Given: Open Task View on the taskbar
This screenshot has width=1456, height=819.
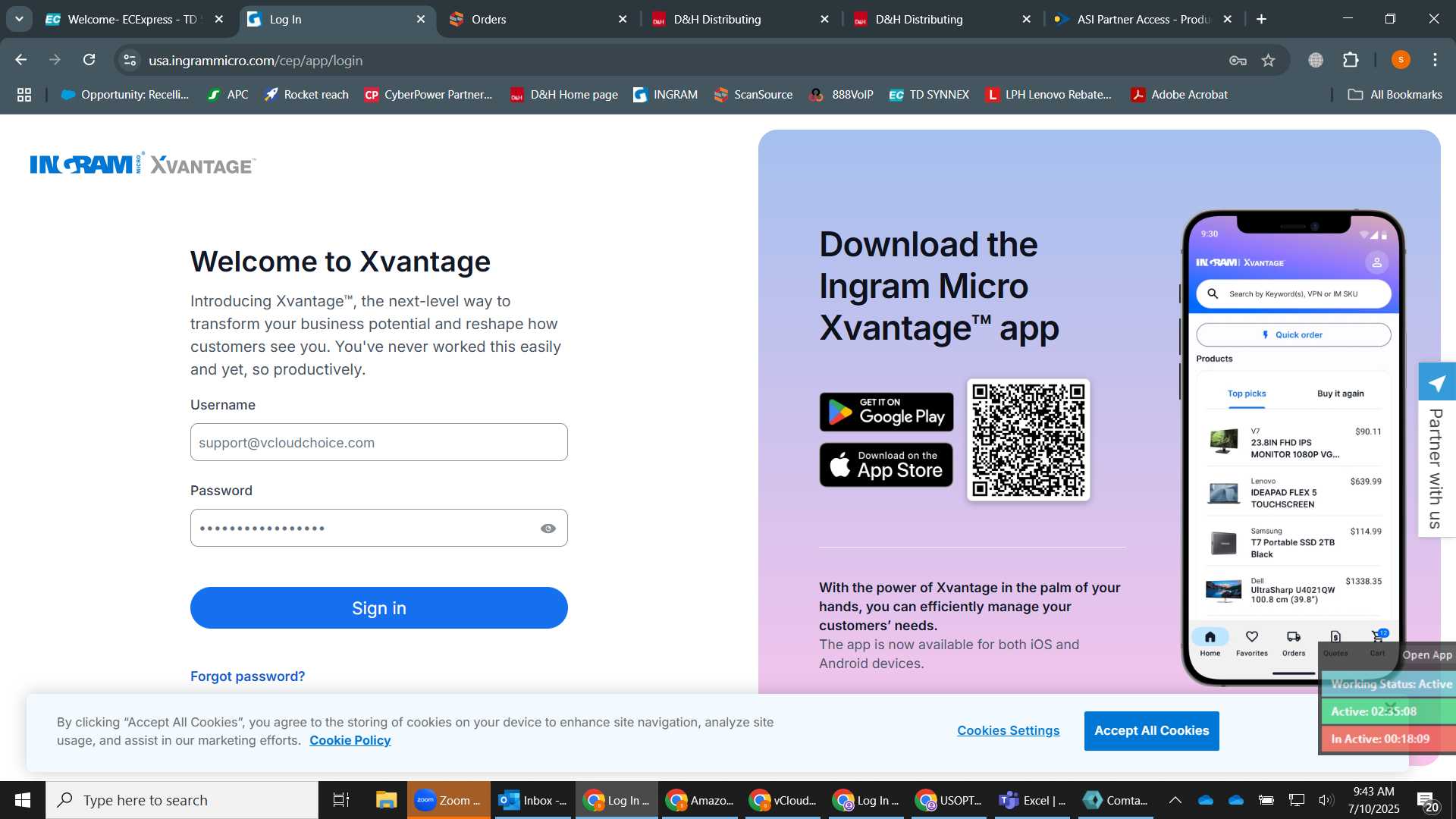Looking at the screenshot, I should (x=341, y=800).
